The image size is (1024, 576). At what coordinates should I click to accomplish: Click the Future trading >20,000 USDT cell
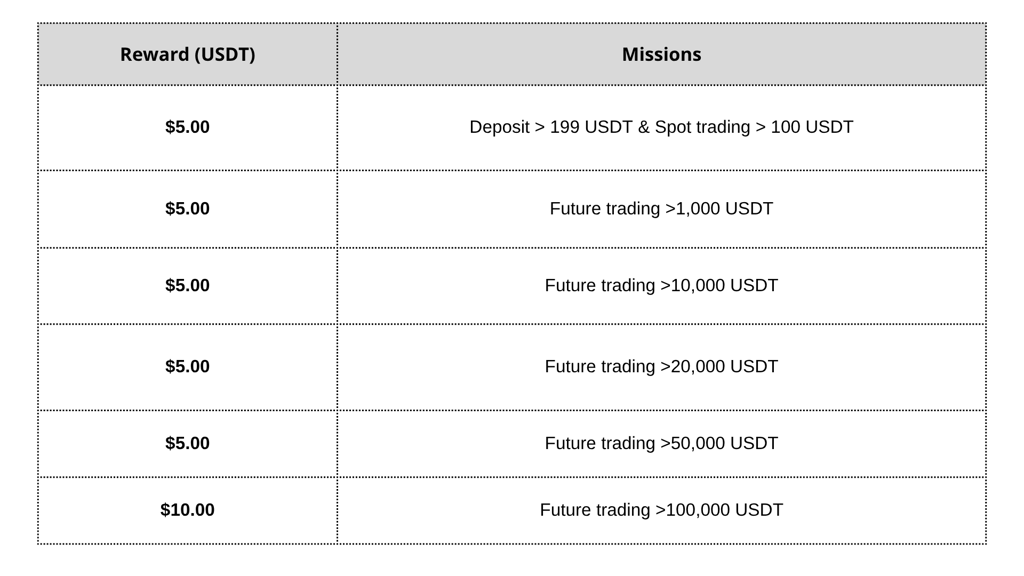point(662,367)
